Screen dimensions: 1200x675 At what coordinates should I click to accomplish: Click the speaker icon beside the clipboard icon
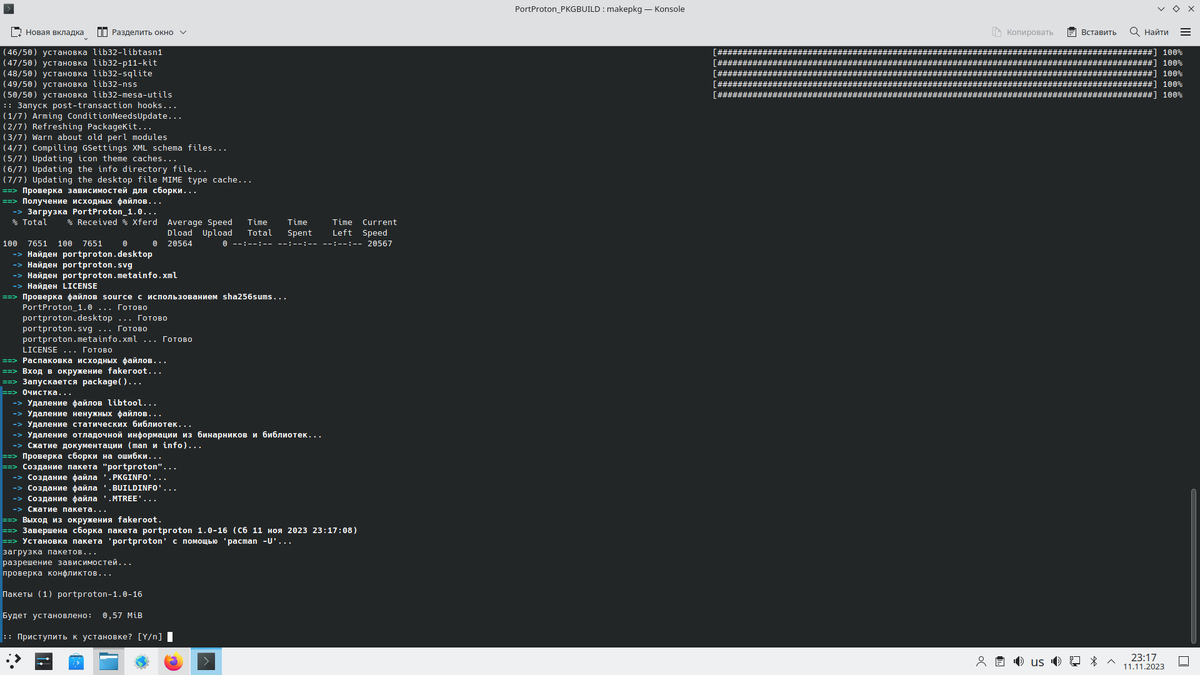pyautogui.click(x=1018, y=662)
